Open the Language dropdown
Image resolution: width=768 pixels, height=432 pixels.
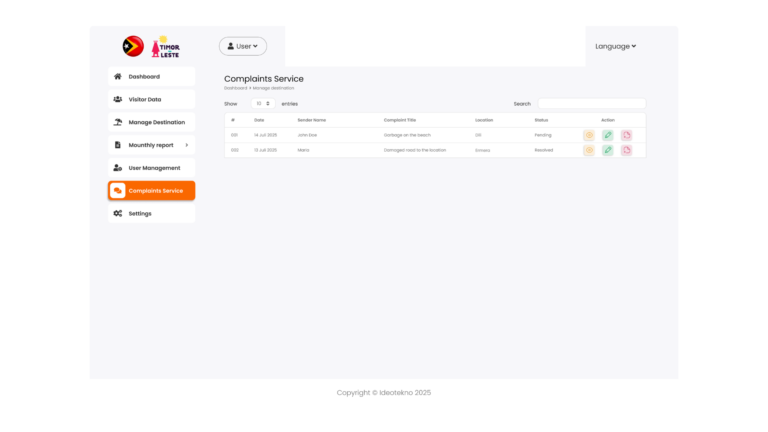(615, 46)
